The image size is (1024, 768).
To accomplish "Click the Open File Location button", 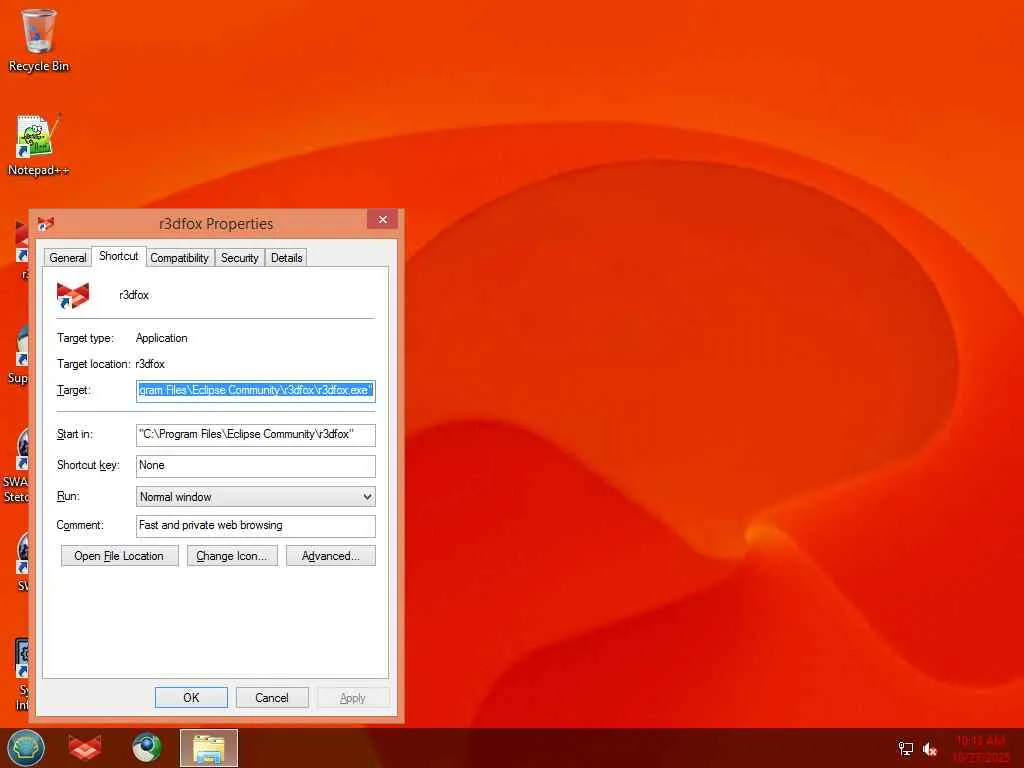I will 120,556.
